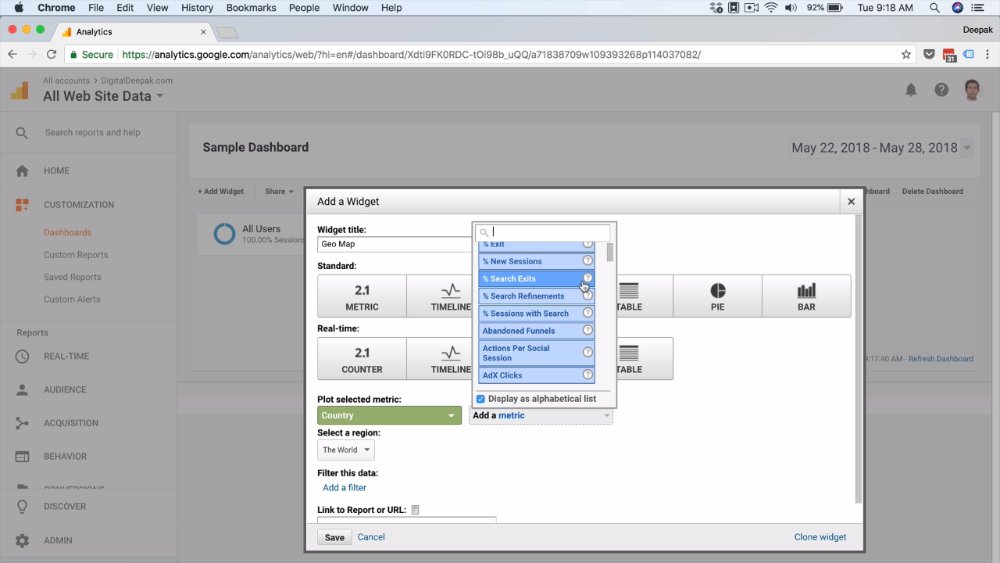Choose the Pie chart widget type

[717, 296]
